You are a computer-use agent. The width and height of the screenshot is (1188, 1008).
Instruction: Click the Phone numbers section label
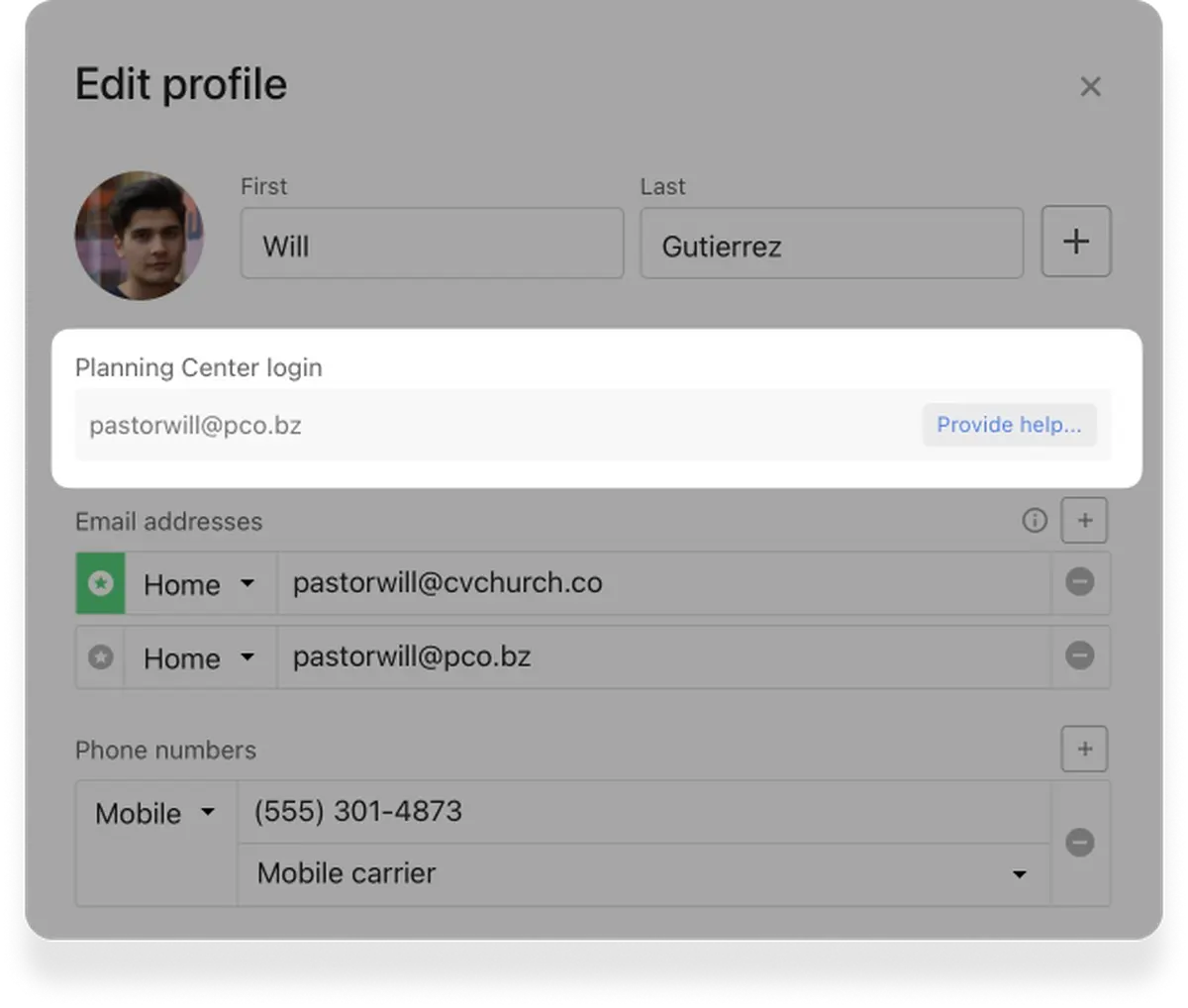point(165,751)
